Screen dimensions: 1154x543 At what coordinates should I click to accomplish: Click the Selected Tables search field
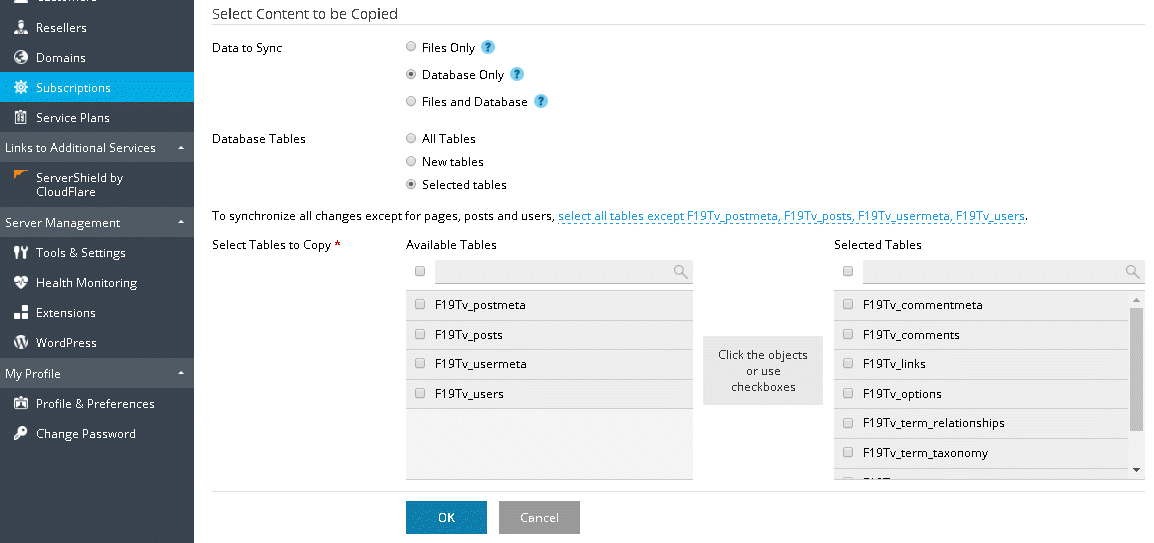(992, 271)
